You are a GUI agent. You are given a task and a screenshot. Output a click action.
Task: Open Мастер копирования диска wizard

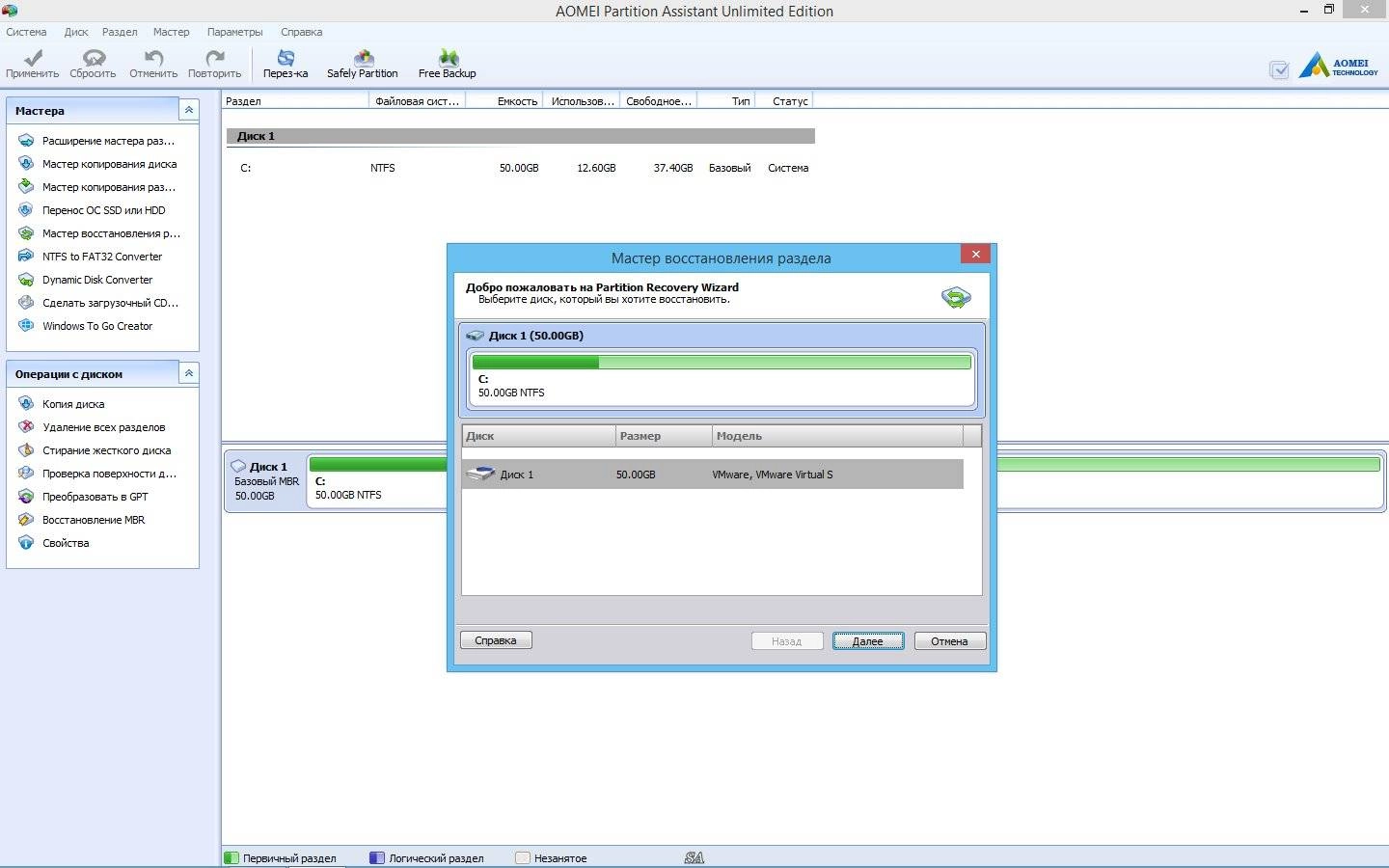pos(97,164)
